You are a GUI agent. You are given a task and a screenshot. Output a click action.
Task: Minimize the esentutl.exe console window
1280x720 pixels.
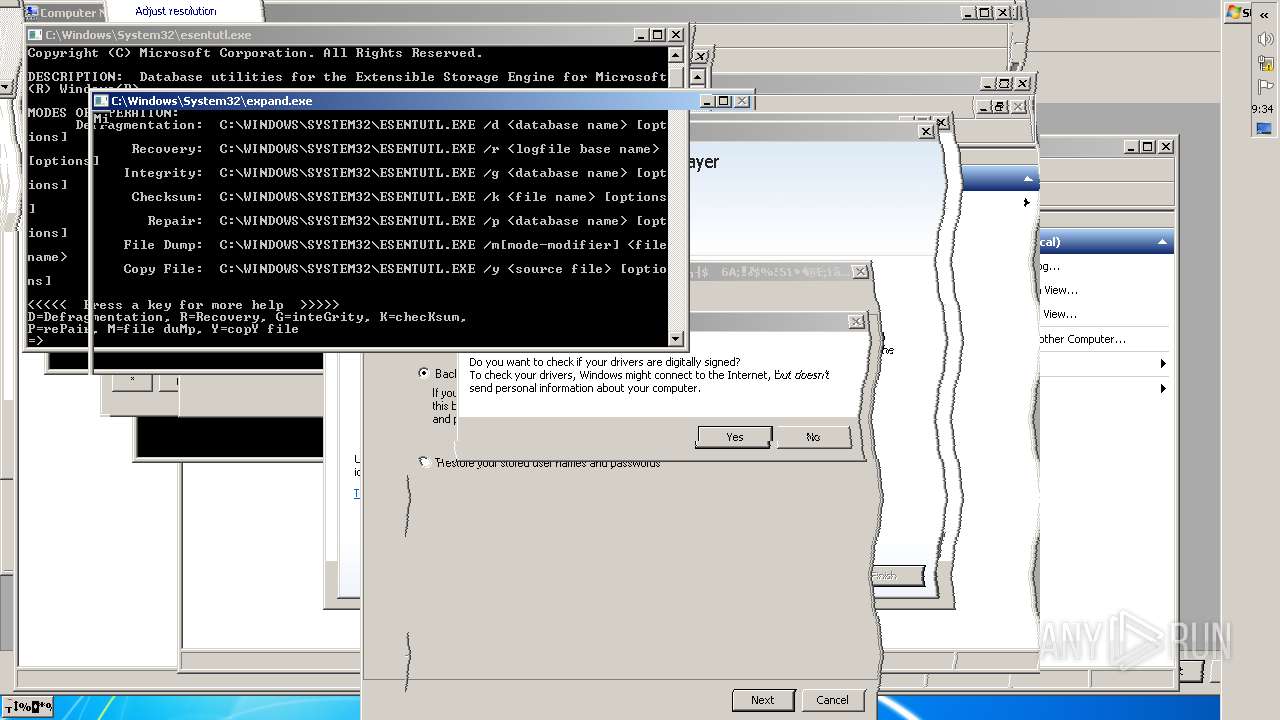[641, 35]
